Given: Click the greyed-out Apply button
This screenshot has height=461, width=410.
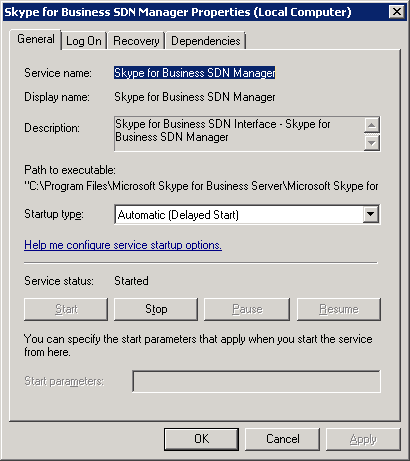Looking at the screenshot, I should (x=363, y=439).
